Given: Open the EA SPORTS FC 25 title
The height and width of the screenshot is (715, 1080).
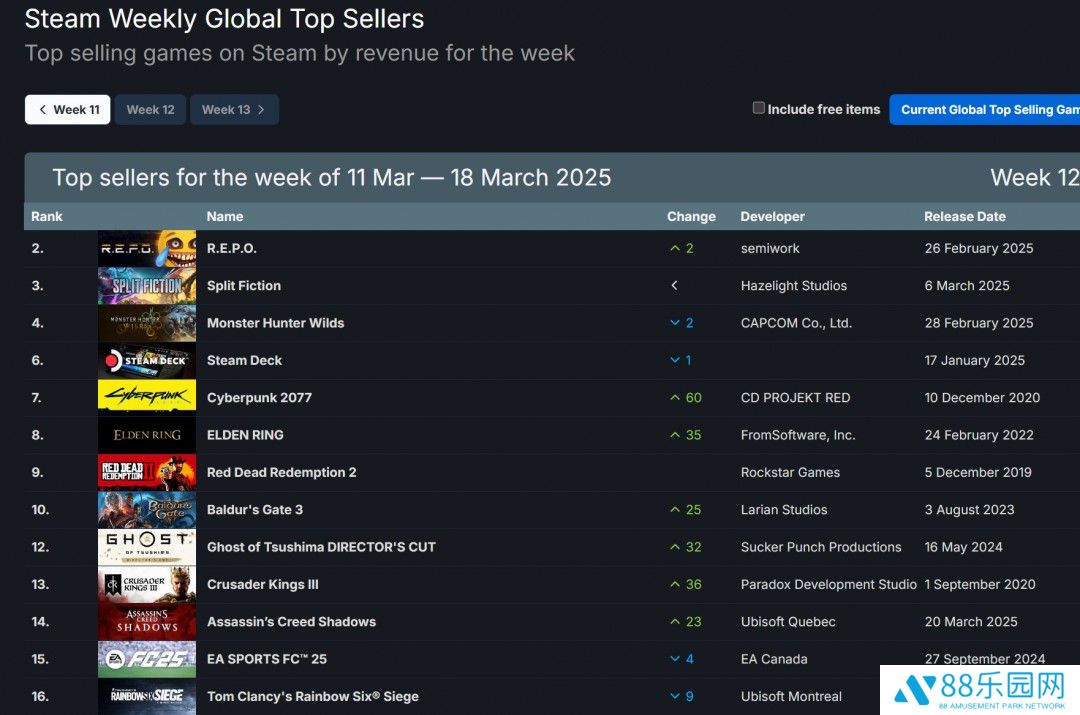Looking at the screenshot, I should pyautogui.click(x=267, y=659).
